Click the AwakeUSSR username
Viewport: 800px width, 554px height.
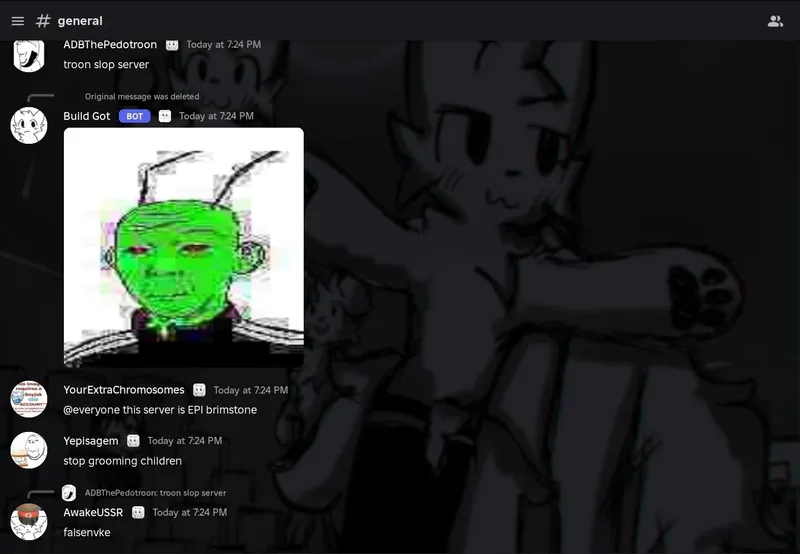tap(93, 512)
